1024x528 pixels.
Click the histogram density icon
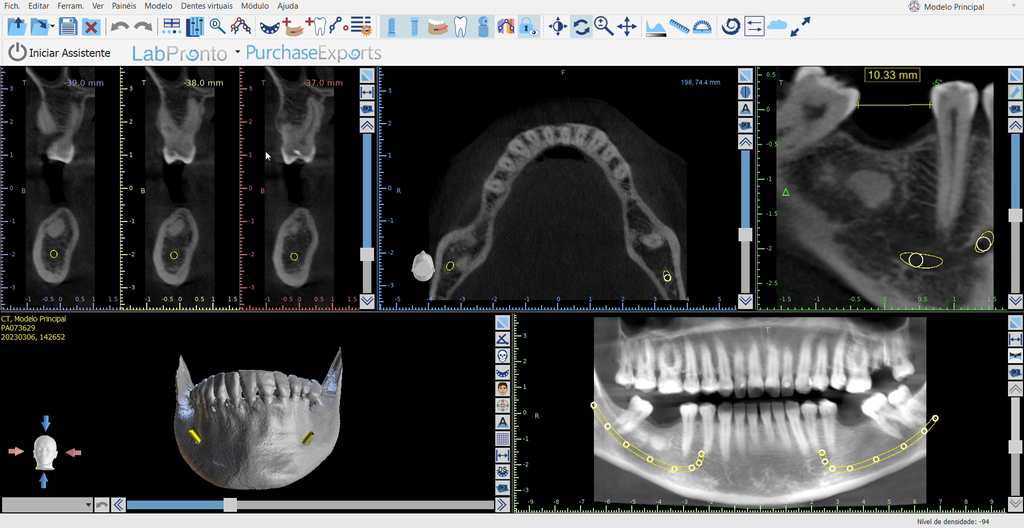[656, 27]
